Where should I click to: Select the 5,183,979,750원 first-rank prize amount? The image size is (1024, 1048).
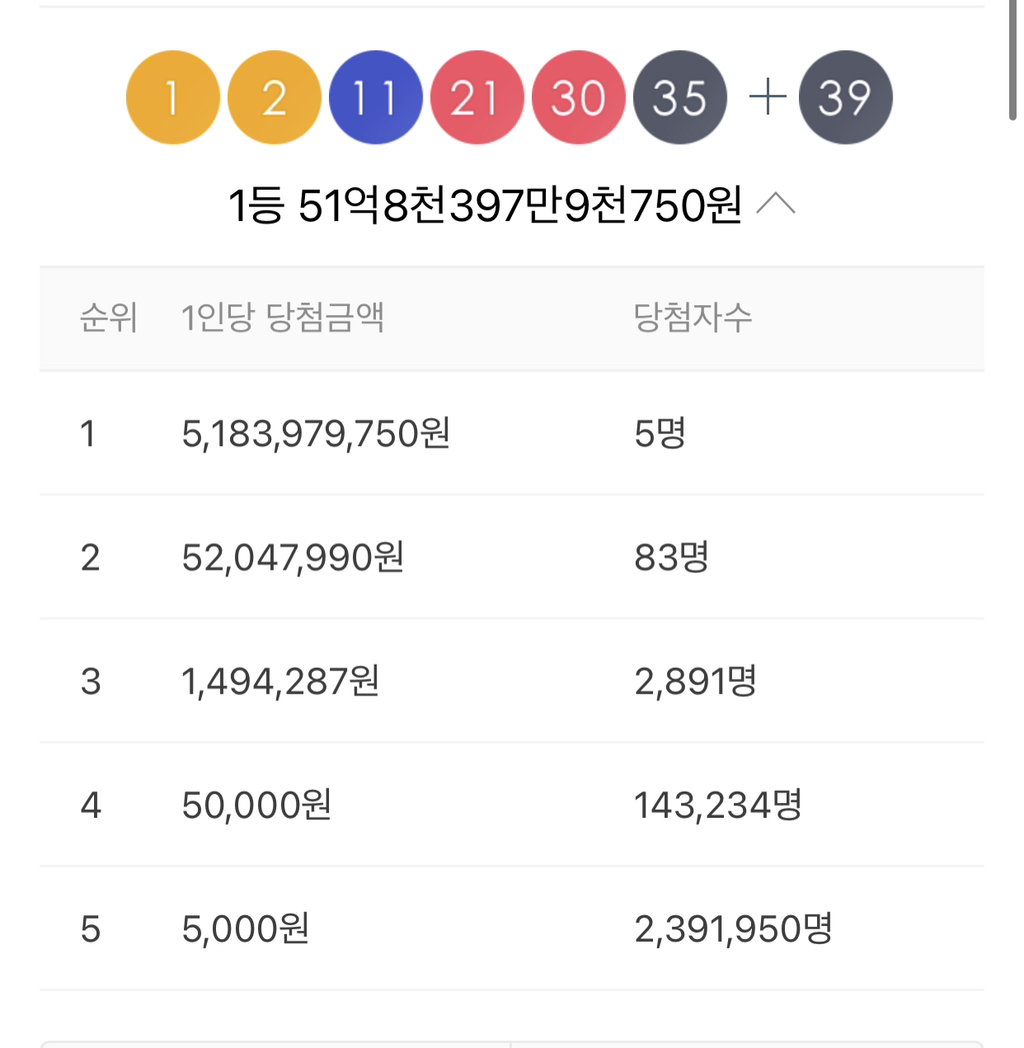point(316,434)
